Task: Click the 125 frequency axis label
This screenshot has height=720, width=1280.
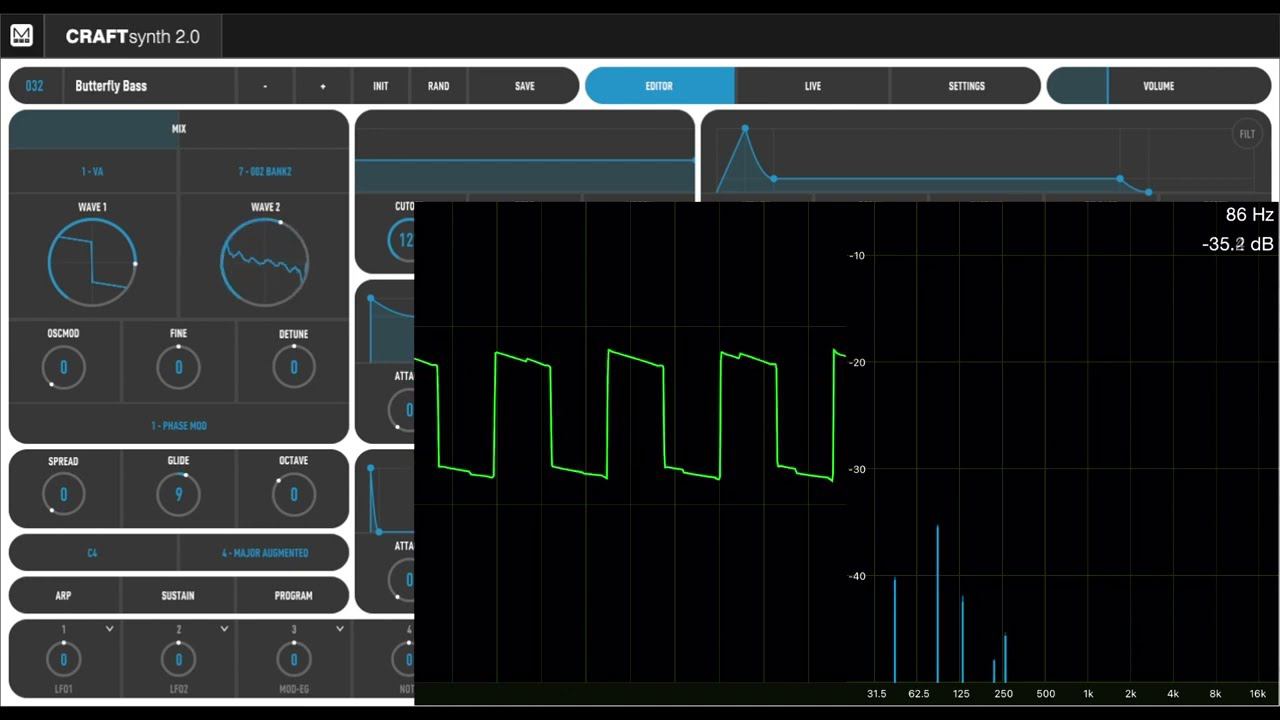Action: (961, 694)
